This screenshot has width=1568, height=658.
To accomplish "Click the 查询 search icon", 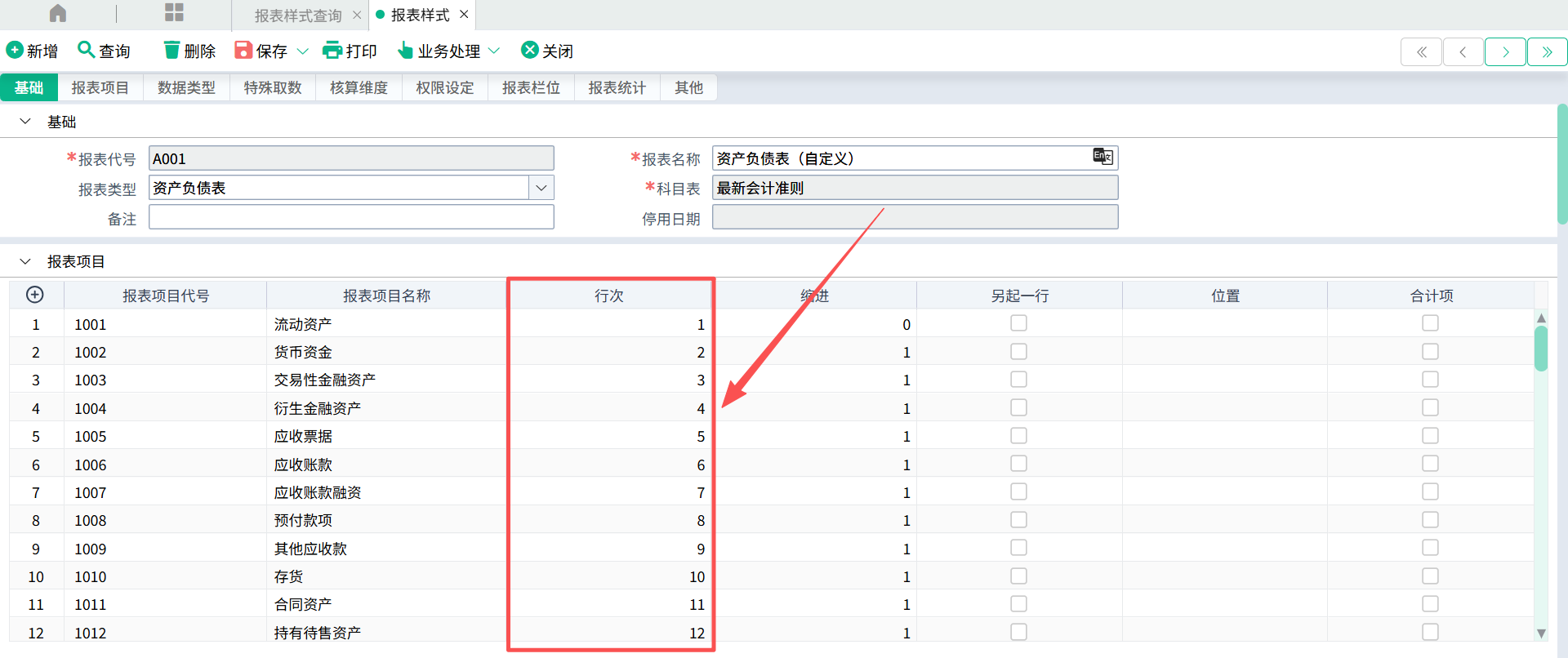I will click(86, 50).
